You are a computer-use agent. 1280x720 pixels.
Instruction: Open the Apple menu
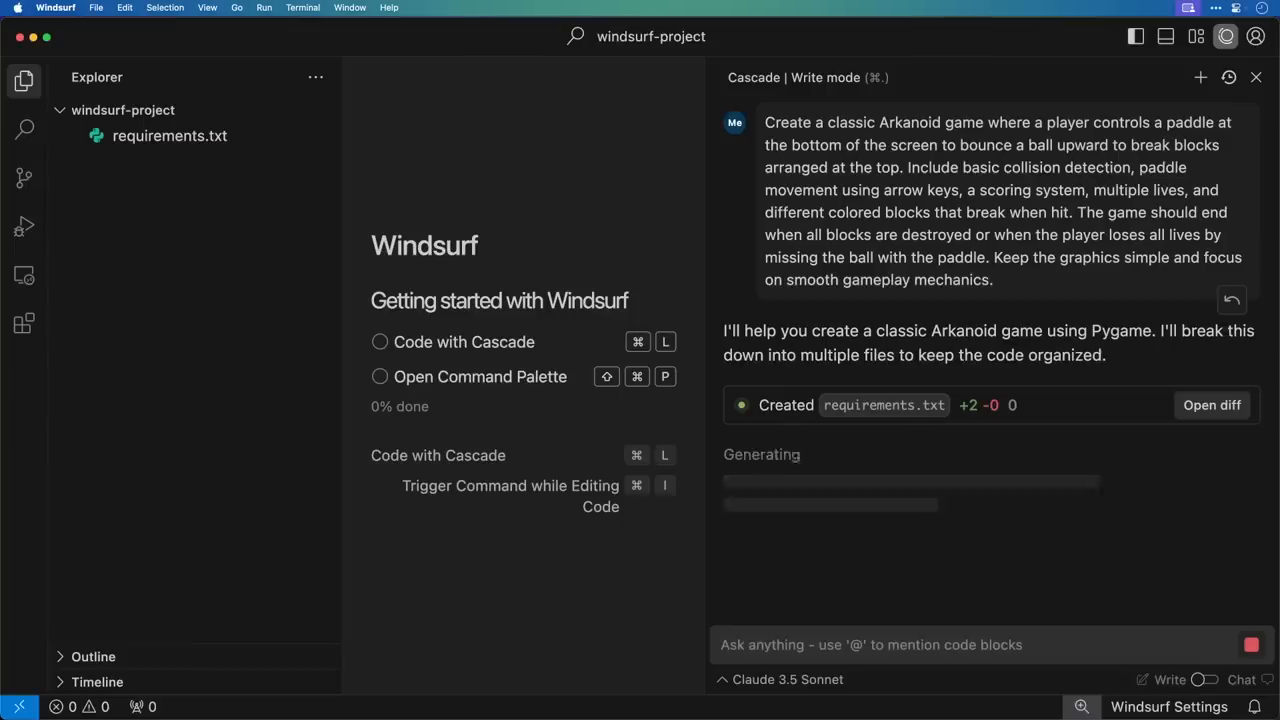(x=17, y=7)
